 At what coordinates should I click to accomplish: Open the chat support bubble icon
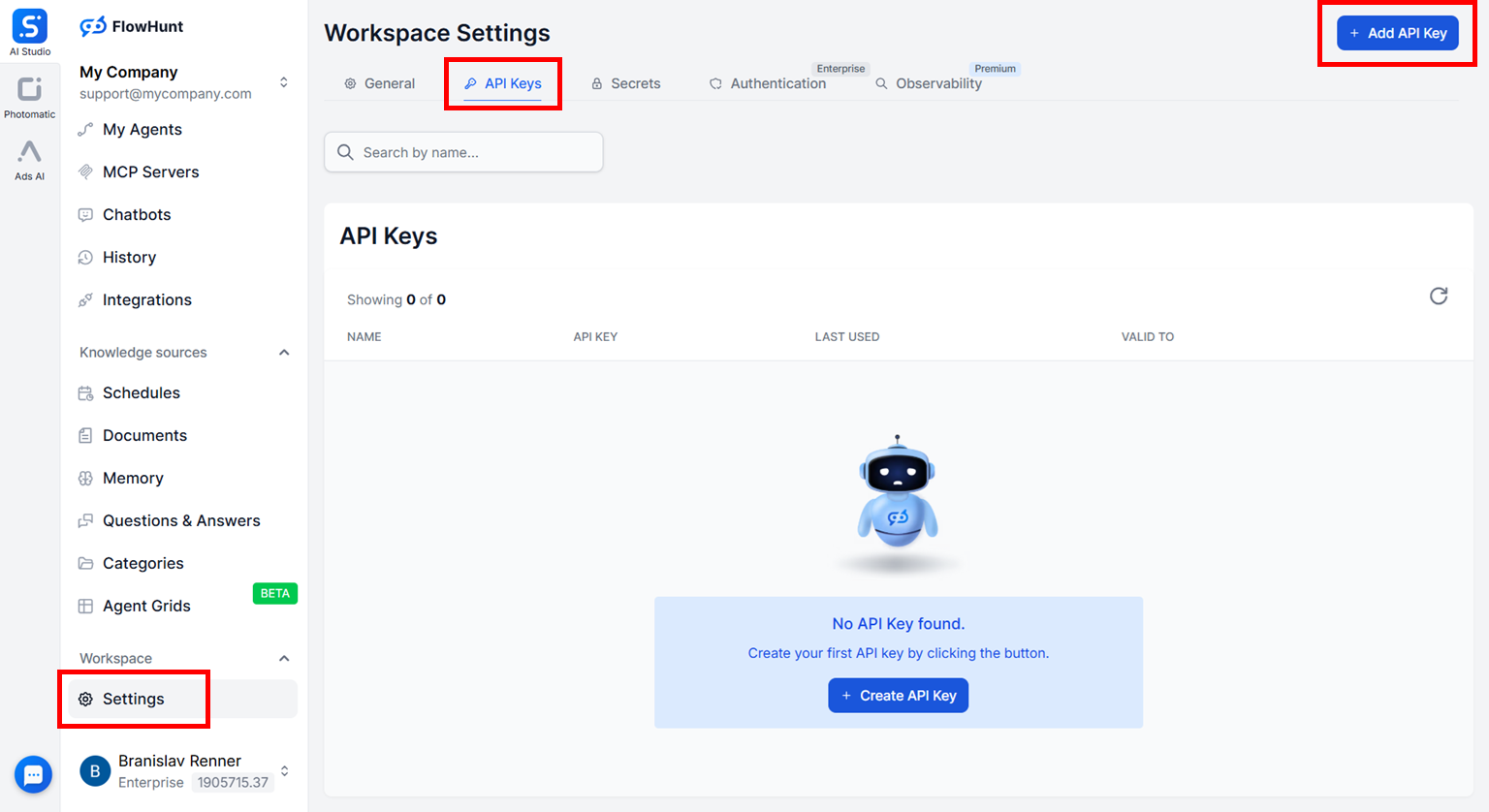[33, 774]
